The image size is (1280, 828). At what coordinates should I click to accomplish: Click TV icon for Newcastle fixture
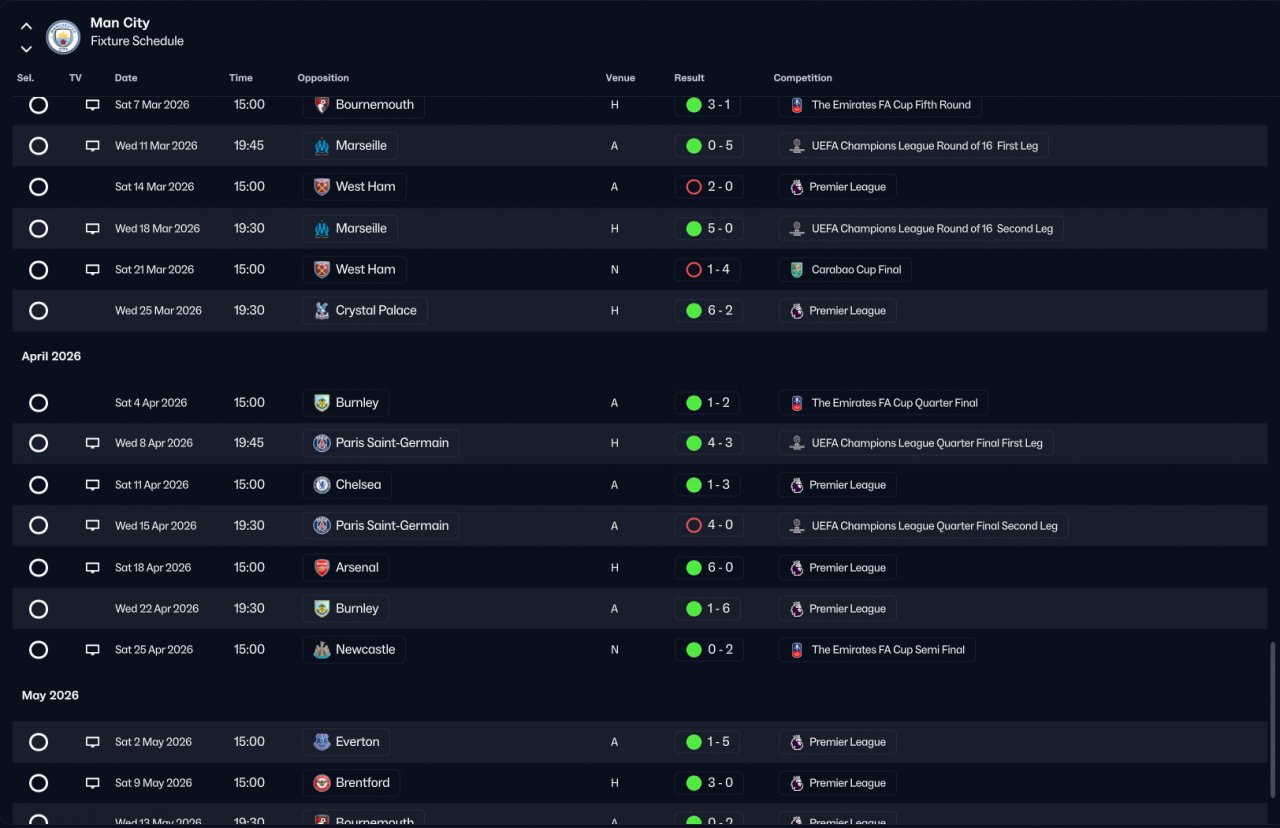tap(92, 650)
